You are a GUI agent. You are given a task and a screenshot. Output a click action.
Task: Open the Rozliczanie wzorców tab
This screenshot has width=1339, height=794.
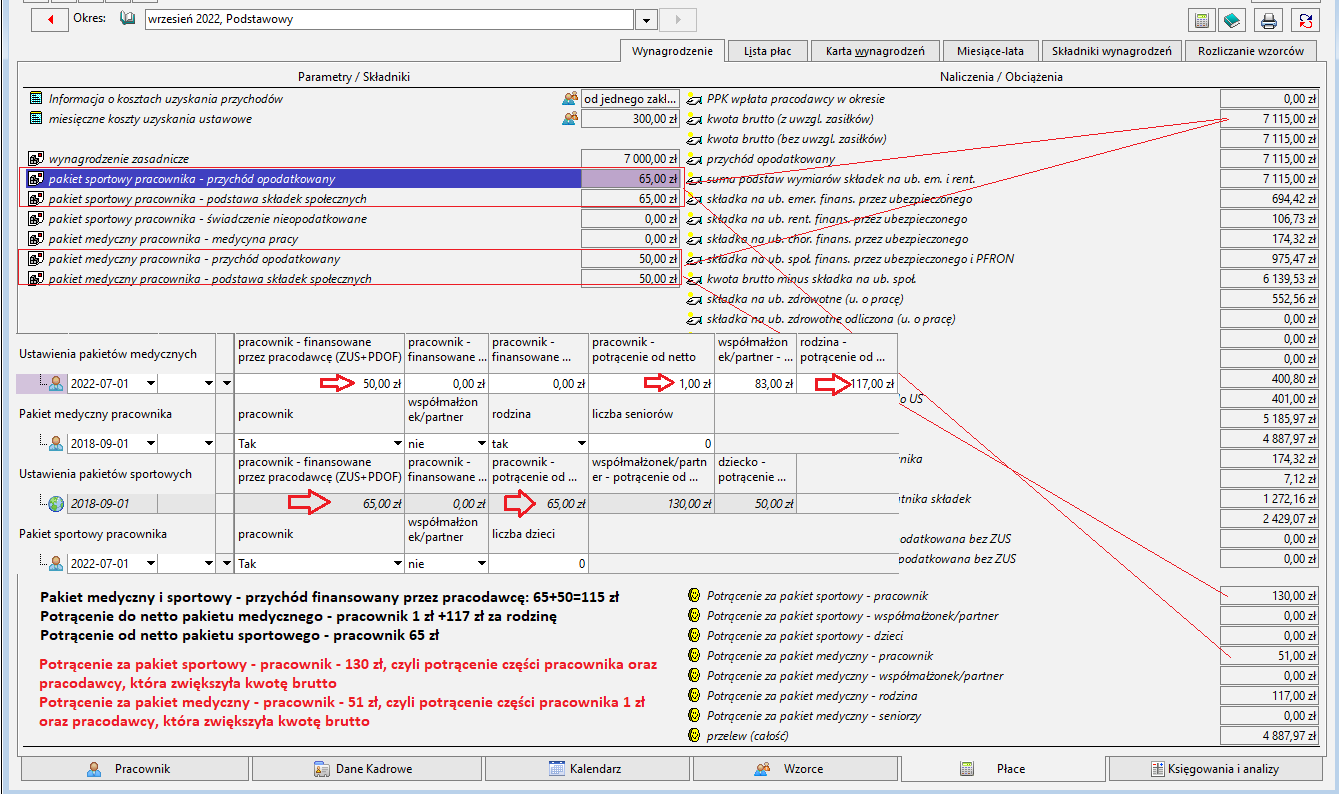[1251, 51]
